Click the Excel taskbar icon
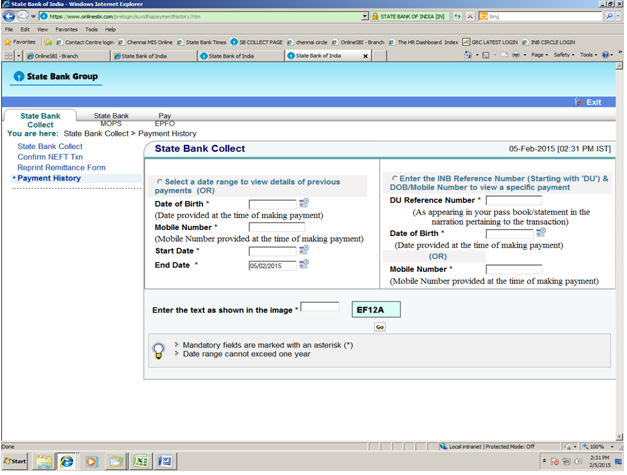 140,462
